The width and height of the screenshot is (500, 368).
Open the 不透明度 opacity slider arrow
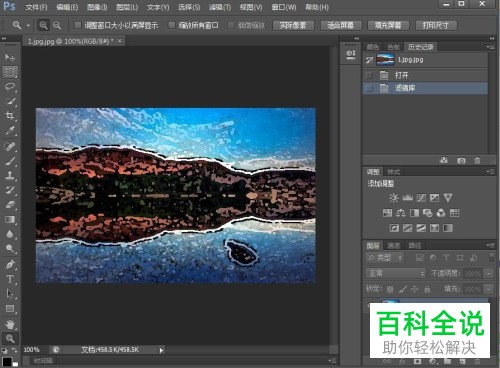tap(489, 274)
